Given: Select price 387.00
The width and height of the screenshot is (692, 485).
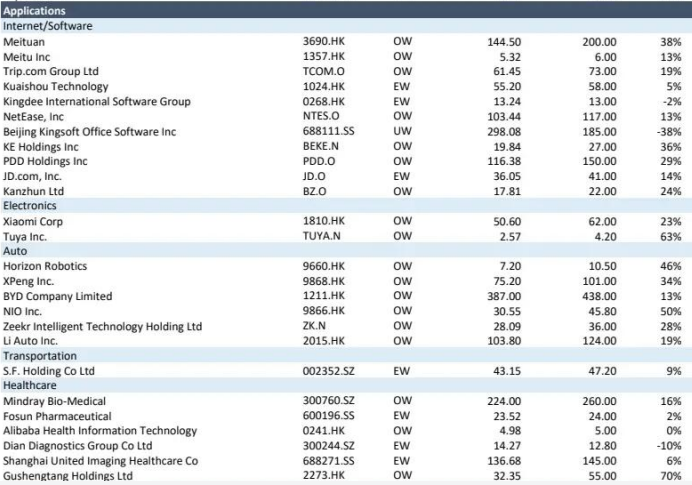Looking at the screenshot, I should click(x=504, y=296).
